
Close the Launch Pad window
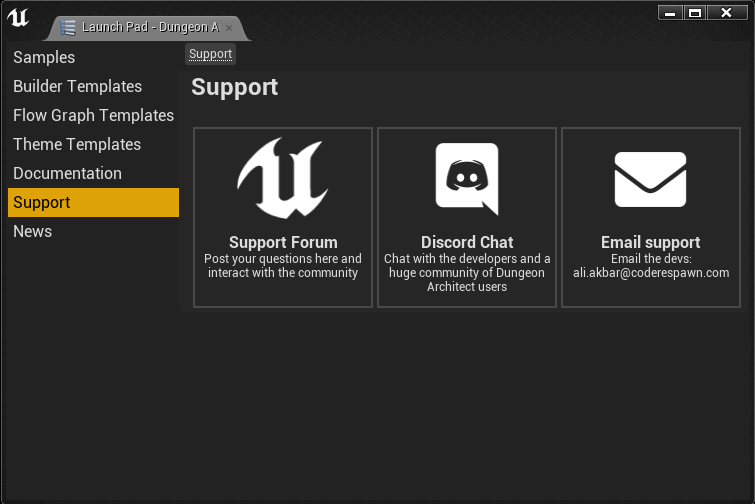(727, 13)
